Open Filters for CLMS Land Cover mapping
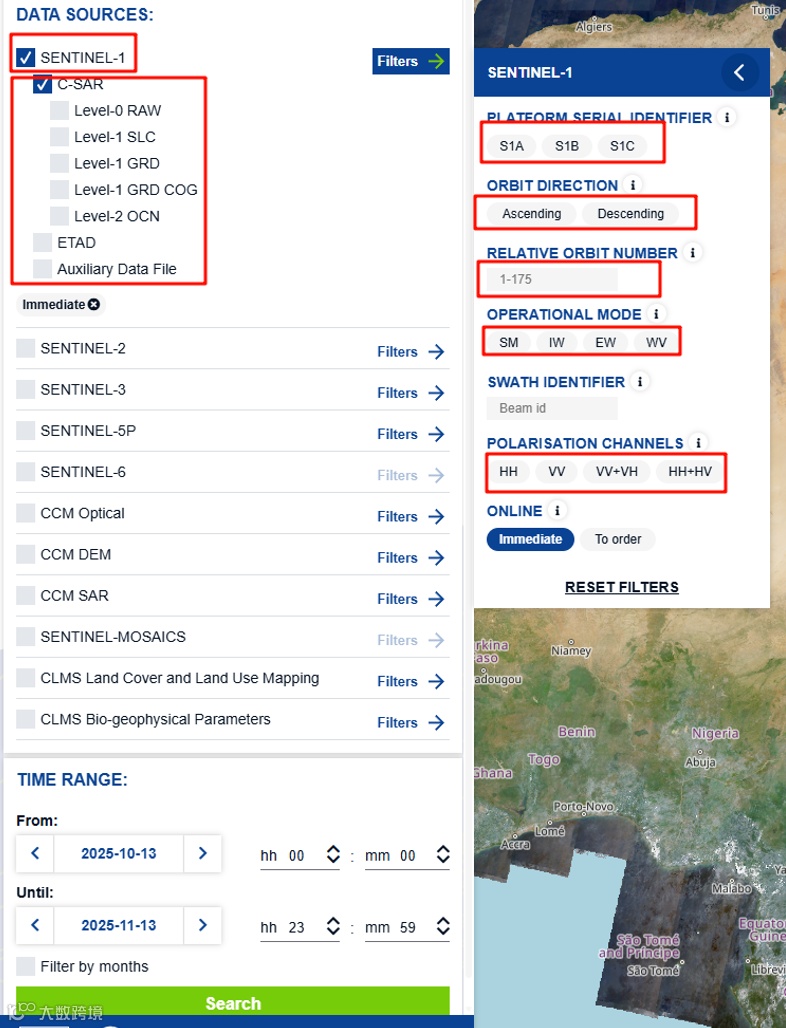The height and width of the screenshot is (1028, 786). tap(411, 682)
